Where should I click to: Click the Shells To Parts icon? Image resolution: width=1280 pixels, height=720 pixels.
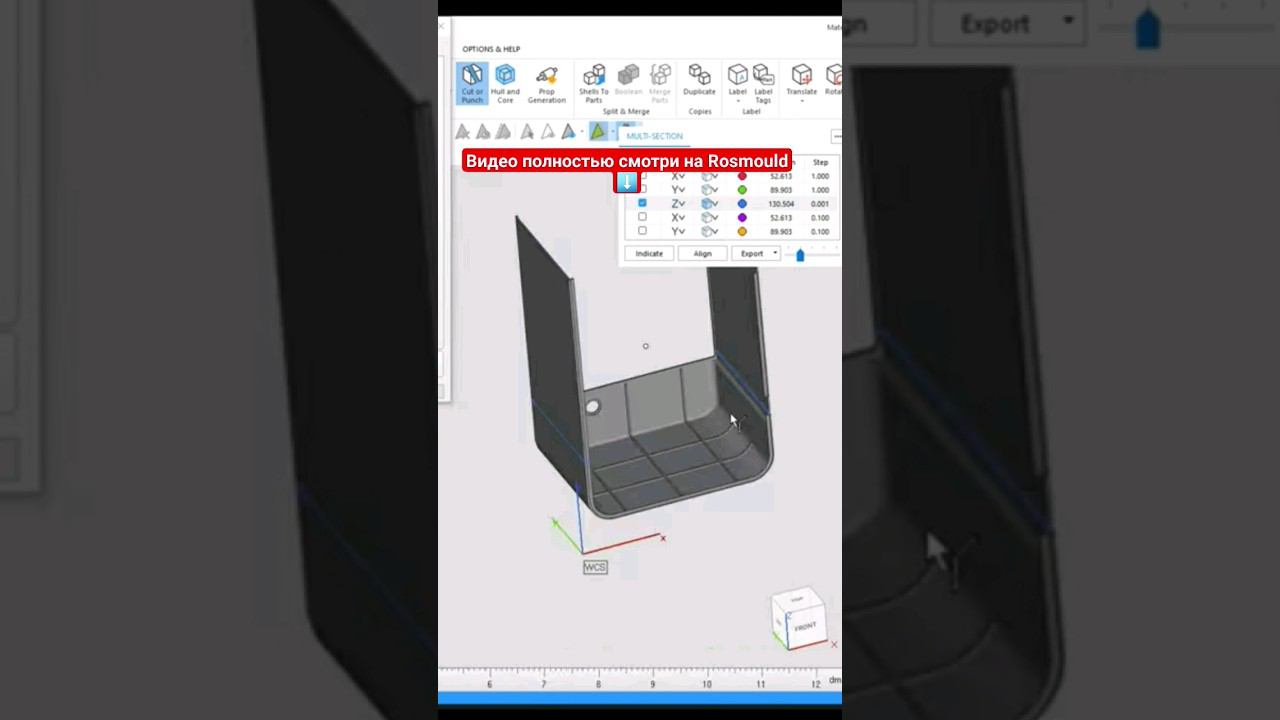(x=594, y=75)
